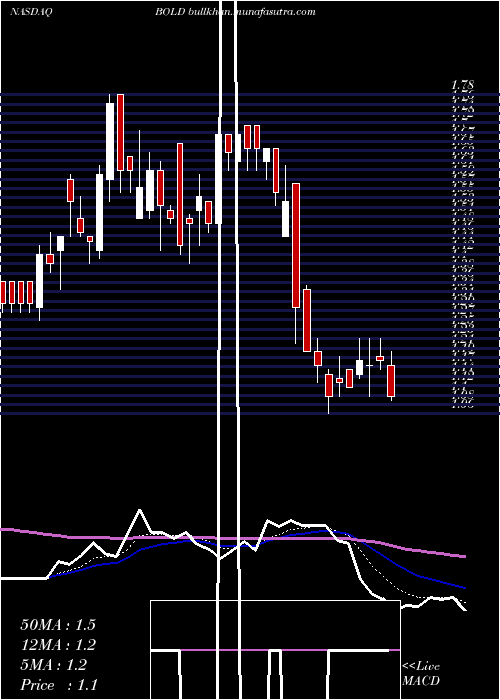Viewport: 500px width, 700px height.
Task: Click the NASDAQ exchange label
Action: (31, 12)
